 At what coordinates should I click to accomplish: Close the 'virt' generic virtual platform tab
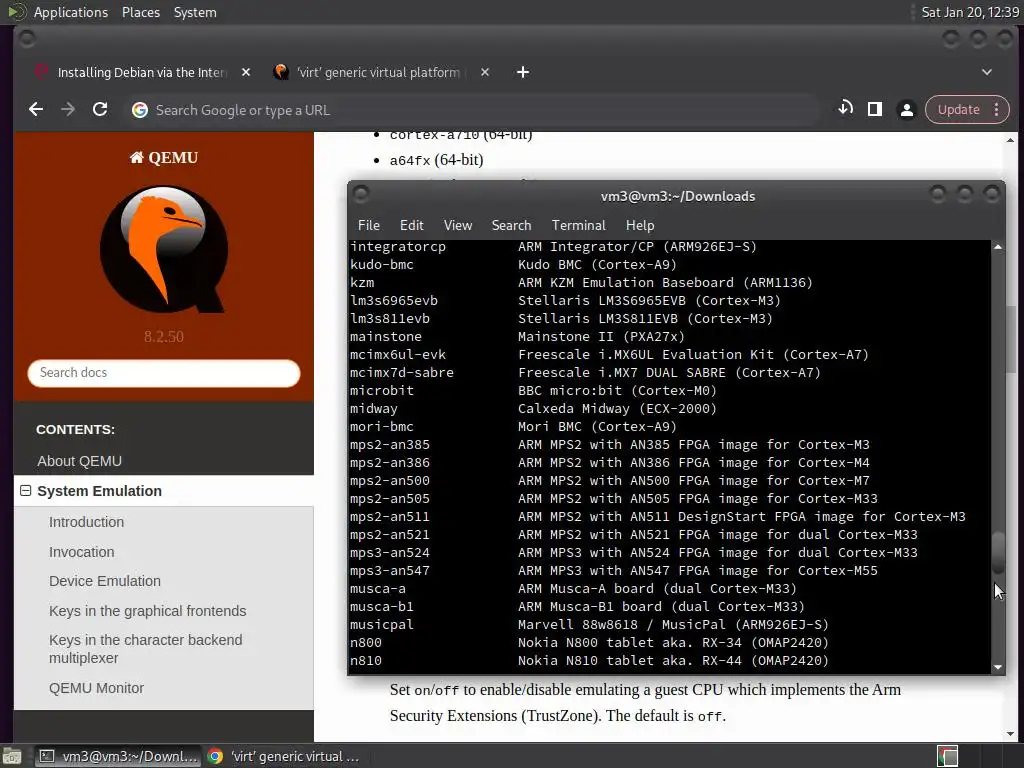coord(485,72)
